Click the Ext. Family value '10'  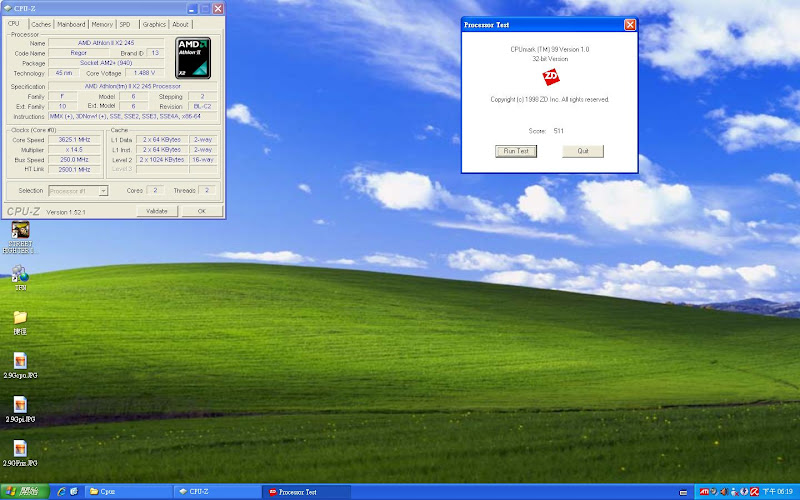(x=63, y=106)
